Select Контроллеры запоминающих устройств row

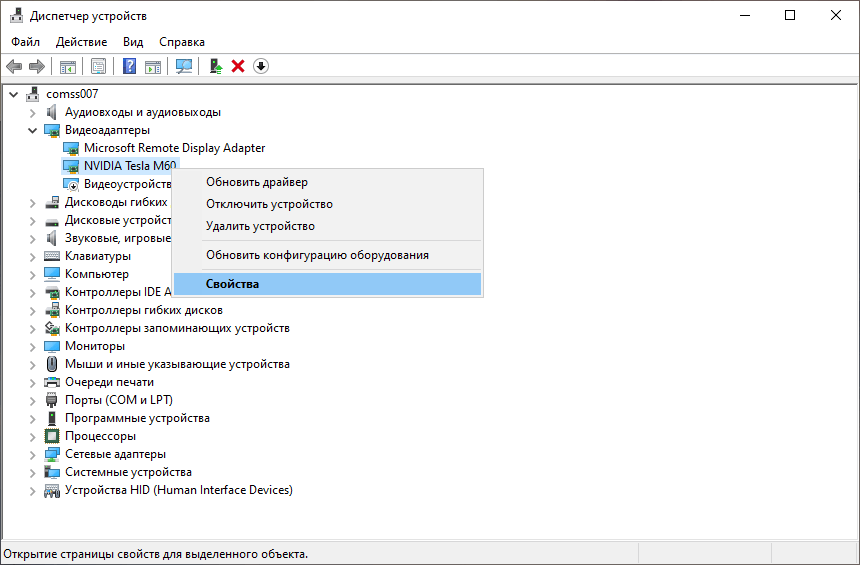[x=177, y=328]
